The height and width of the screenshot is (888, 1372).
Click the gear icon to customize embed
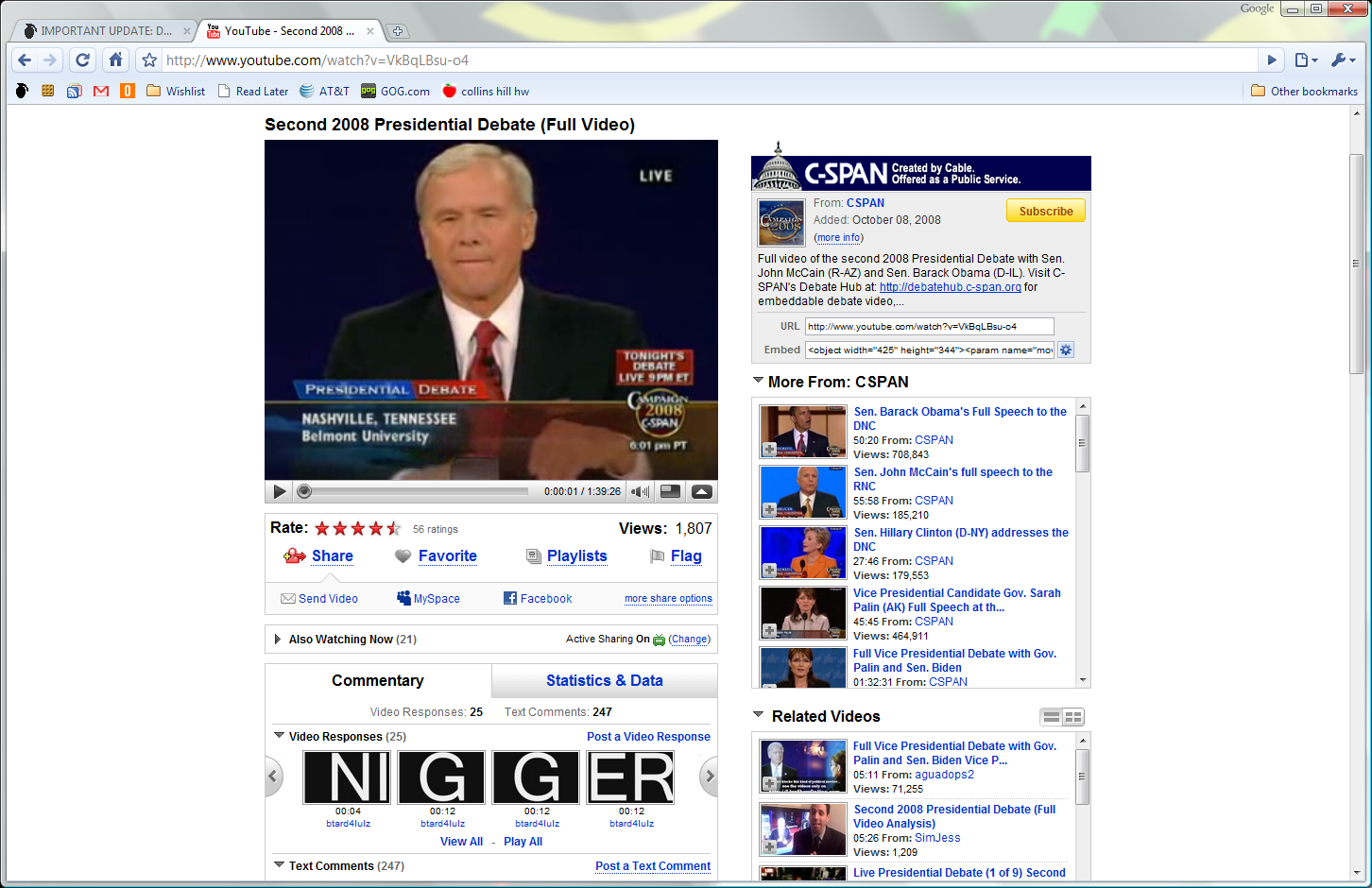coord(1066,350)
